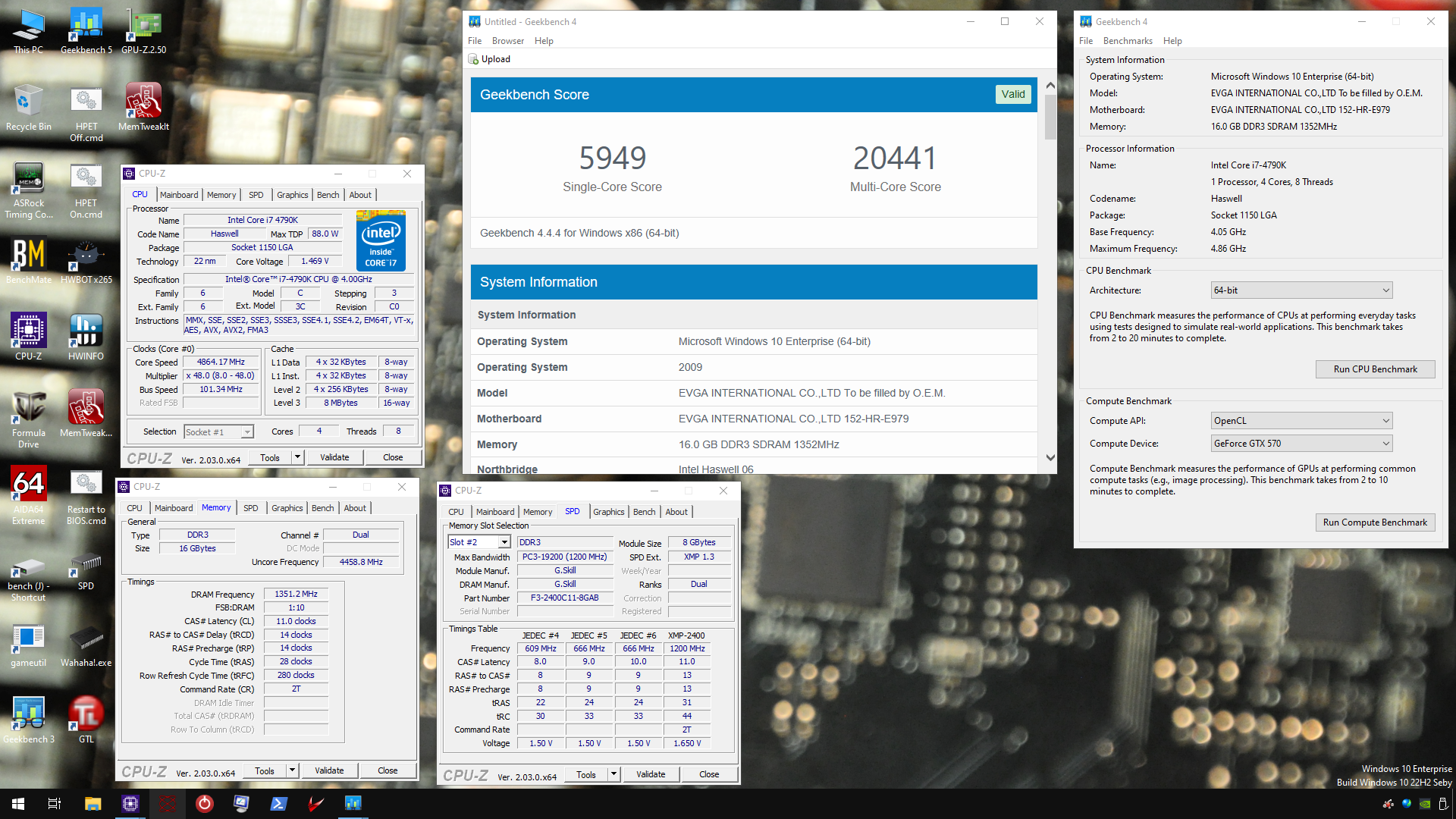
Task: Click the scroll up arrow in Geekbench results
Action: [1050, 86]
